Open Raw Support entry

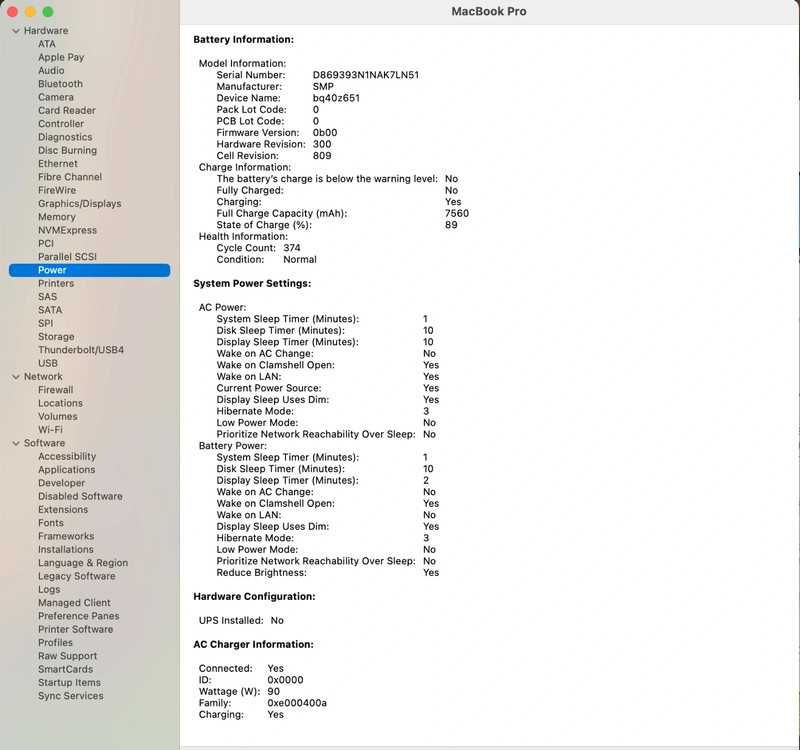67,656
